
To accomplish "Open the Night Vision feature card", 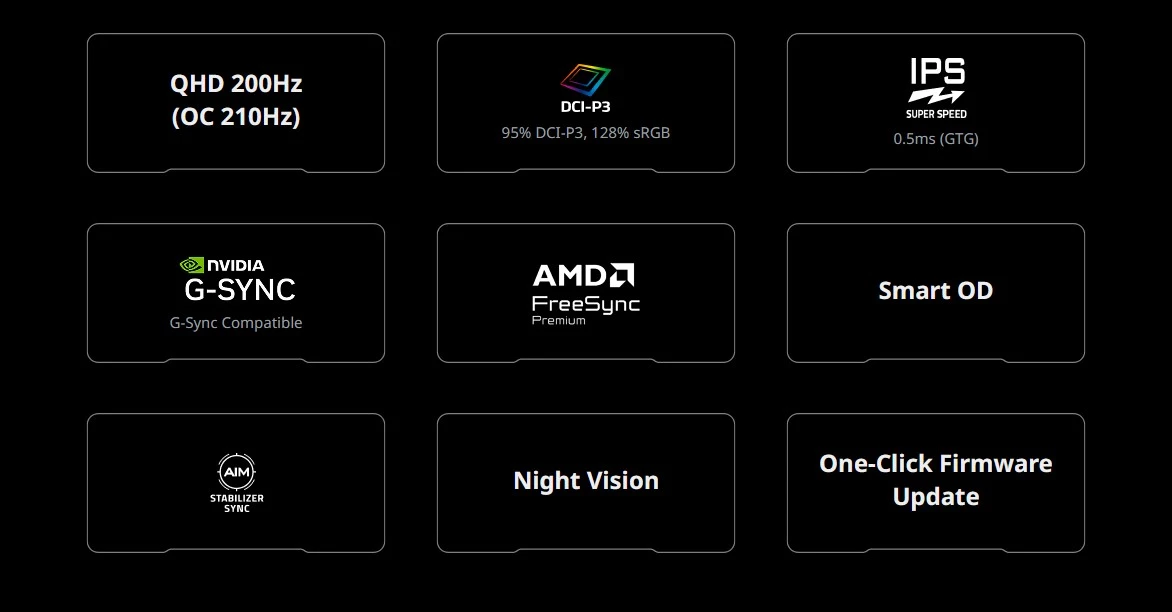I will coord(586,481).
